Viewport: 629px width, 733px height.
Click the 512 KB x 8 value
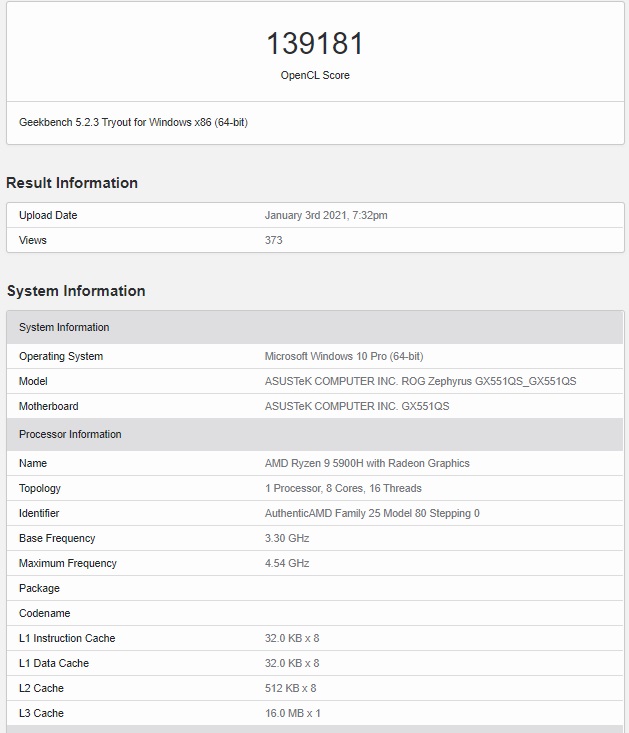[x=291, y=689]
